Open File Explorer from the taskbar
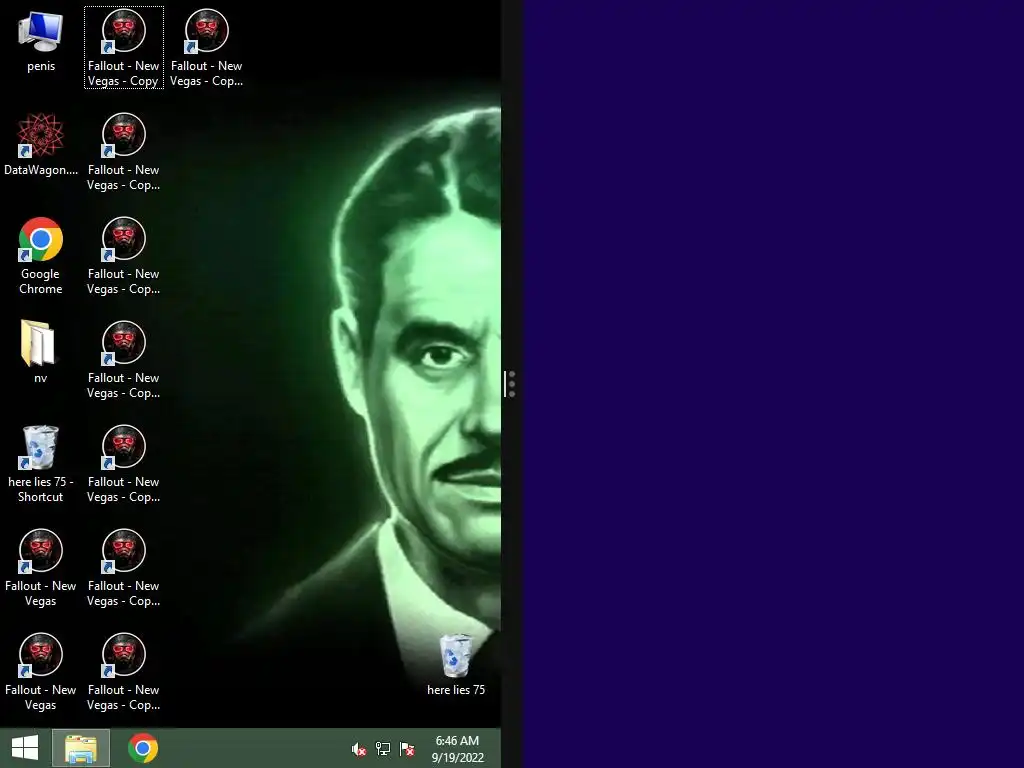Viewport: 1024px width, 768px height. click(81, 748)
